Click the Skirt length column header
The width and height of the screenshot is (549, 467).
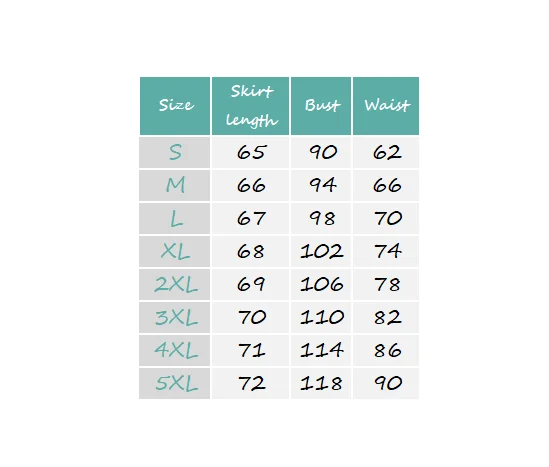(250, 106)
